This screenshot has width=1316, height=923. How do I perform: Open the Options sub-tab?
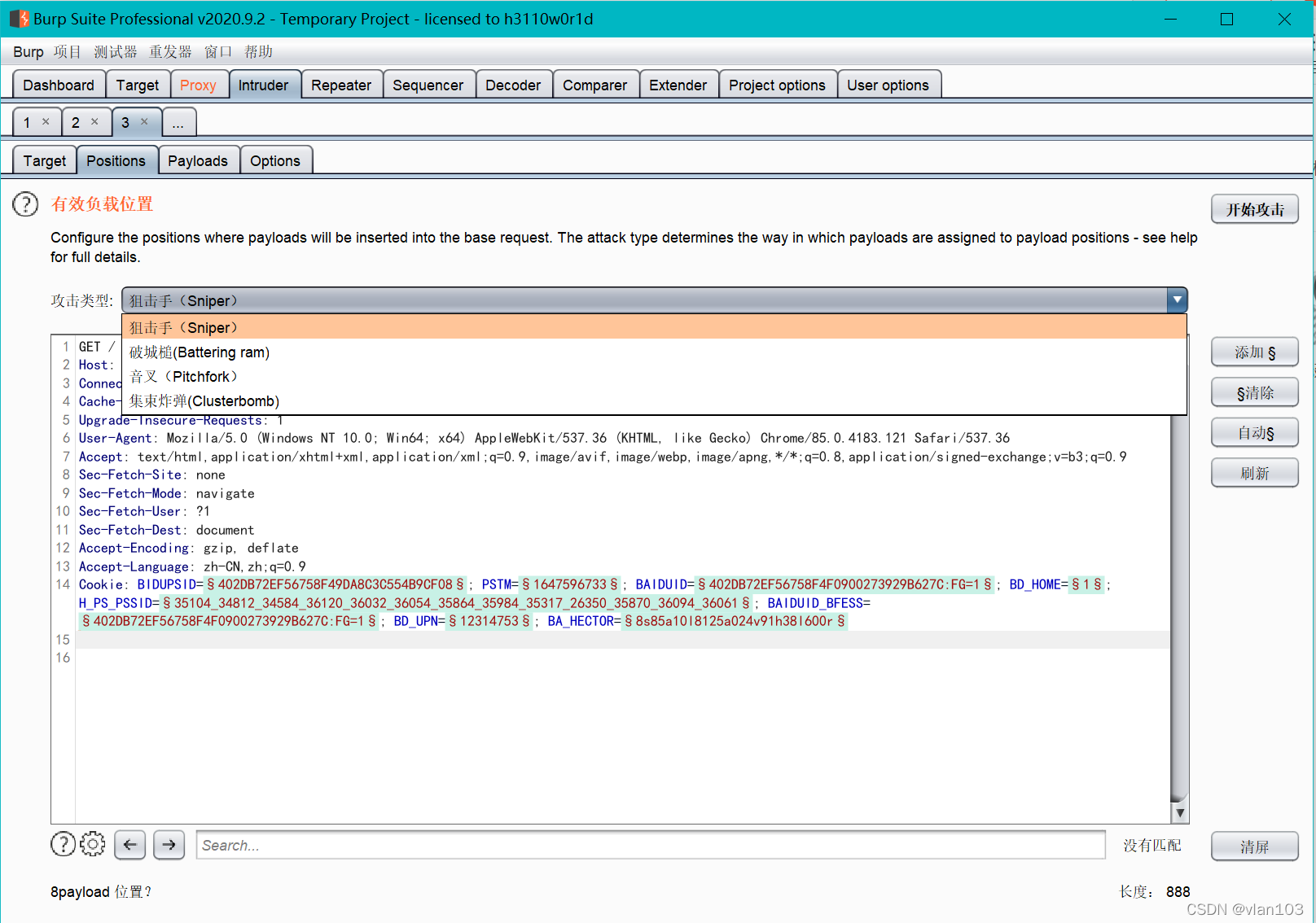(275, 160)
